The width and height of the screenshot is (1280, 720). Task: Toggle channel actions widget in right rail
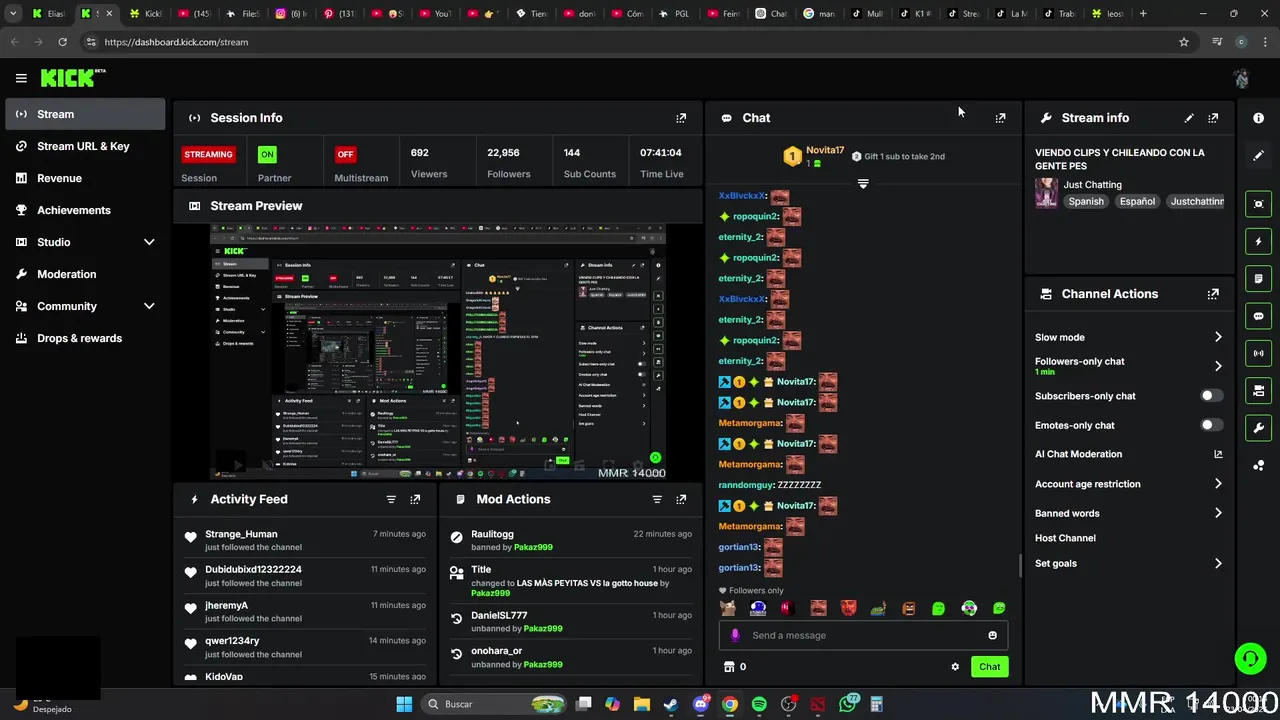pos(1258,391)
